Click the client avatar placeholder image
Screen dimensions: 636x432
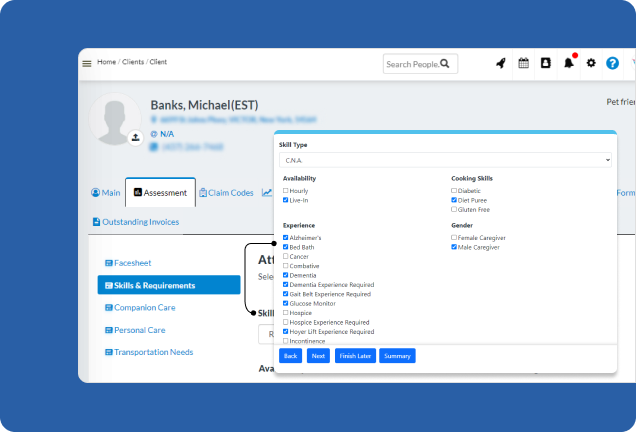tap(115, 119)
